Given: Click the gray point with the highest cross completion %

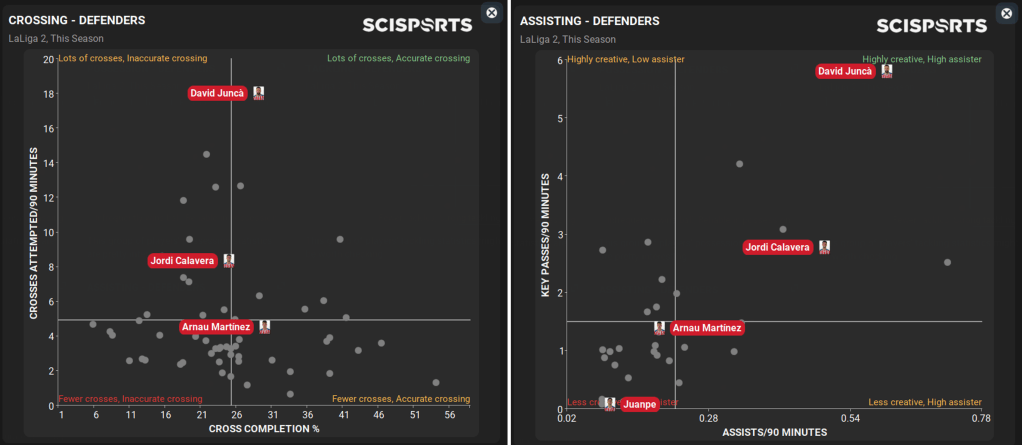Looking at the screenshot, I should (436, 382).
